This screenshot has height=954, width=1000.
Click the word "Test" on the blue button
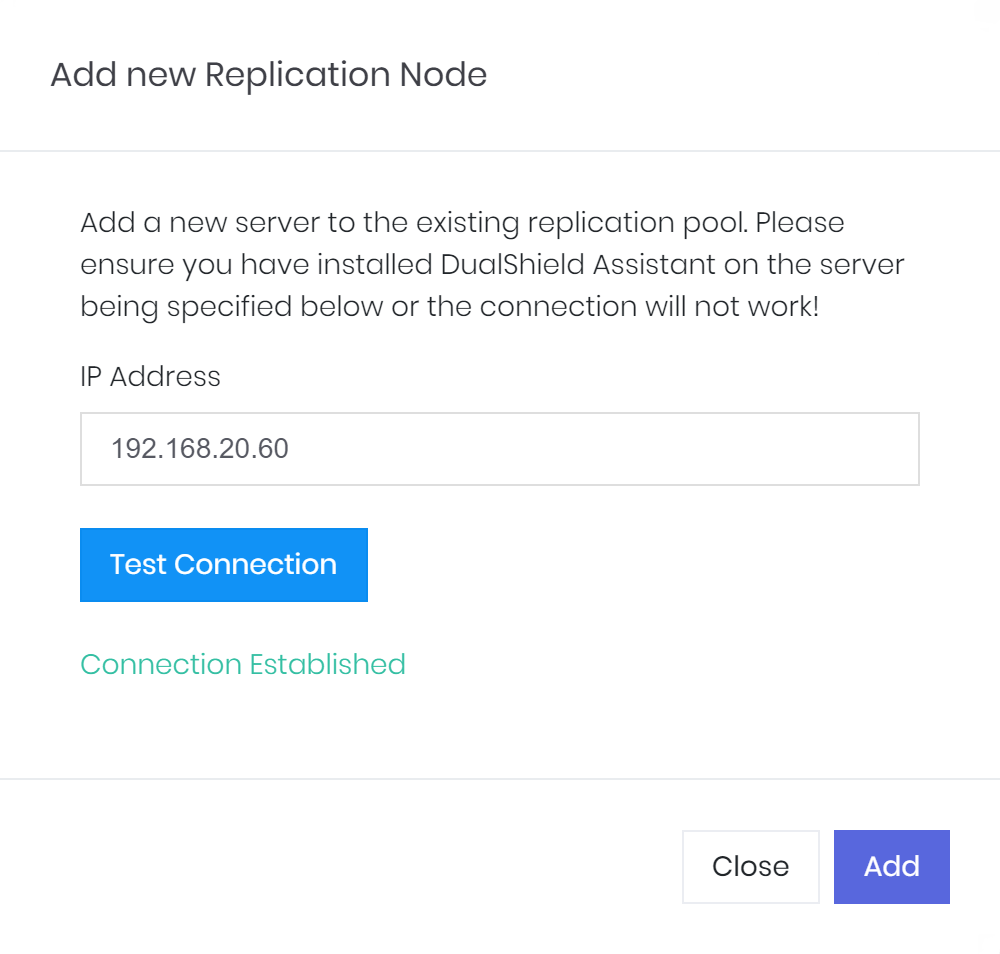point(138,565)
